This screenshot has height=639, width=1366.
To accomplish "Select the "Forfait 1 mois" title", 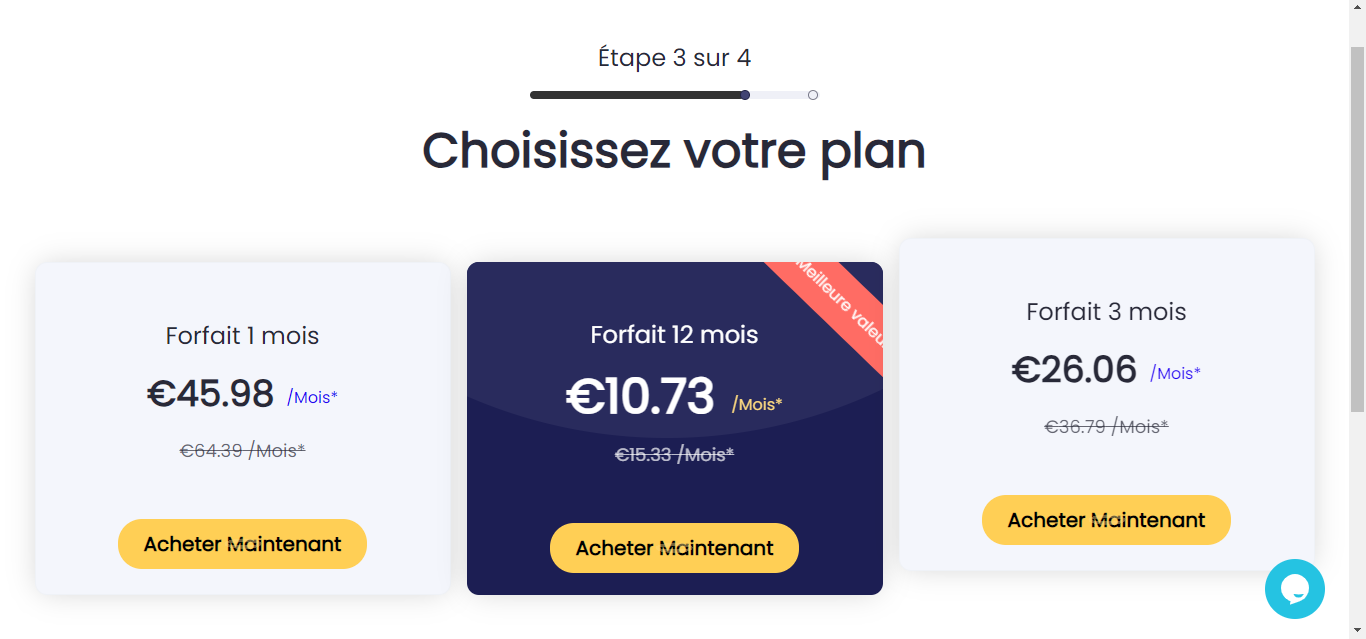I will (x=242, y=335).
